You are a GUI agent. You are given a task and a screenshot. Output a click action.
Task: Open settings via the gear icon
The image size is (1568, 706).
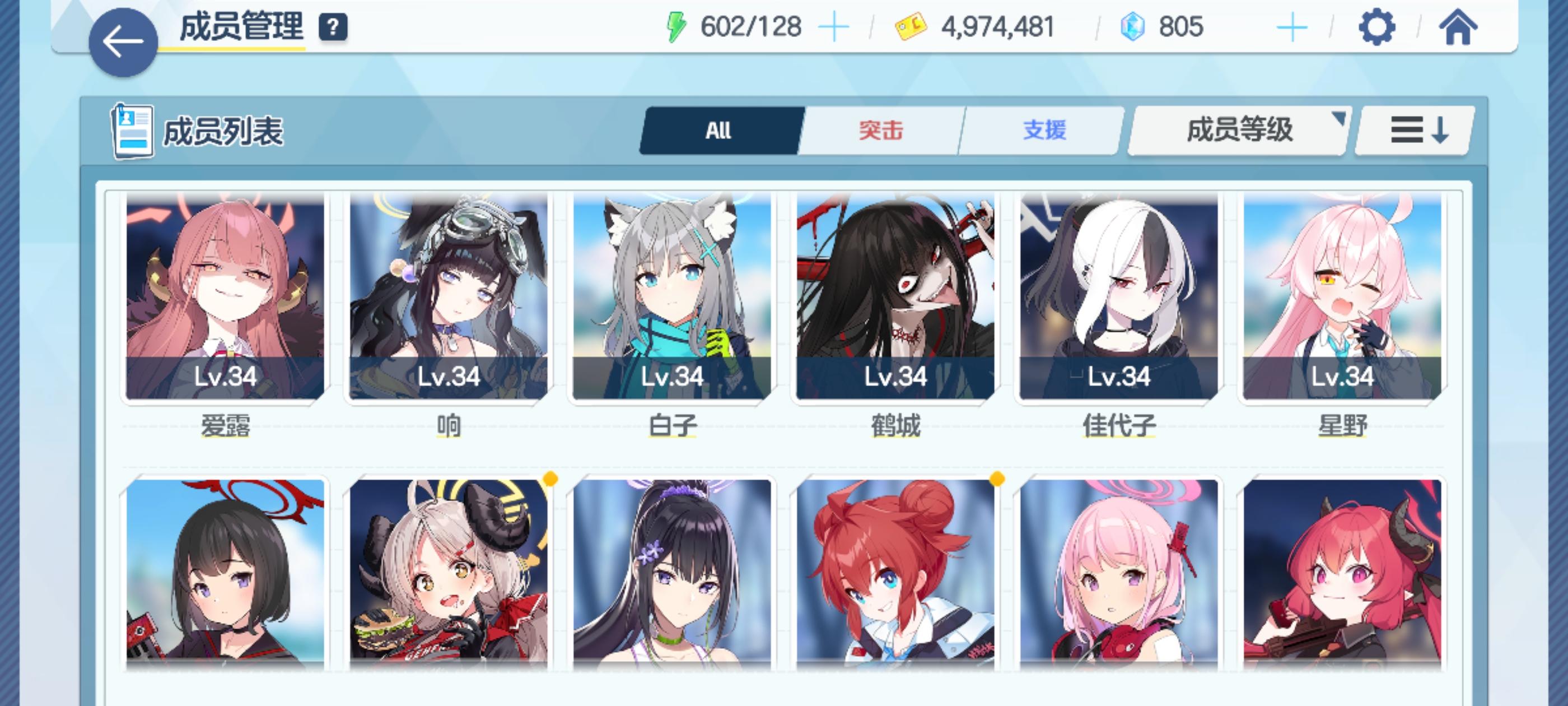click(x=1377, y=27)
